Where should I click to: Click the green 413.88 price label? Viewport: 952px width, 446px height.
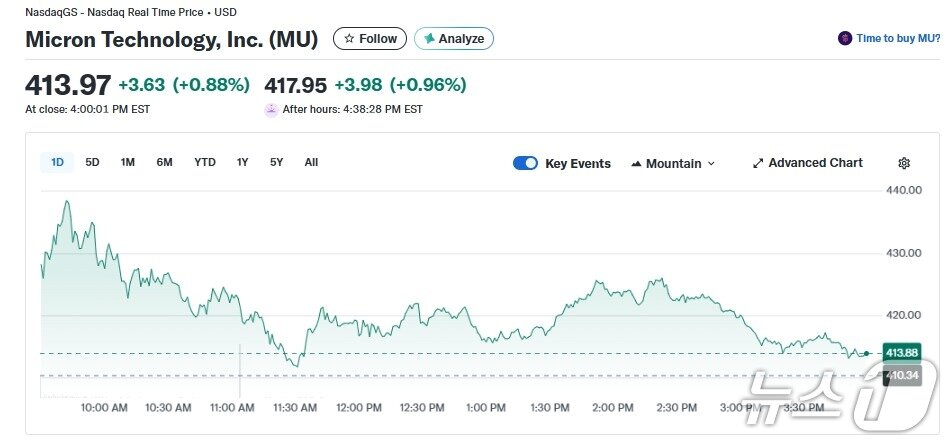coord(902,353)
